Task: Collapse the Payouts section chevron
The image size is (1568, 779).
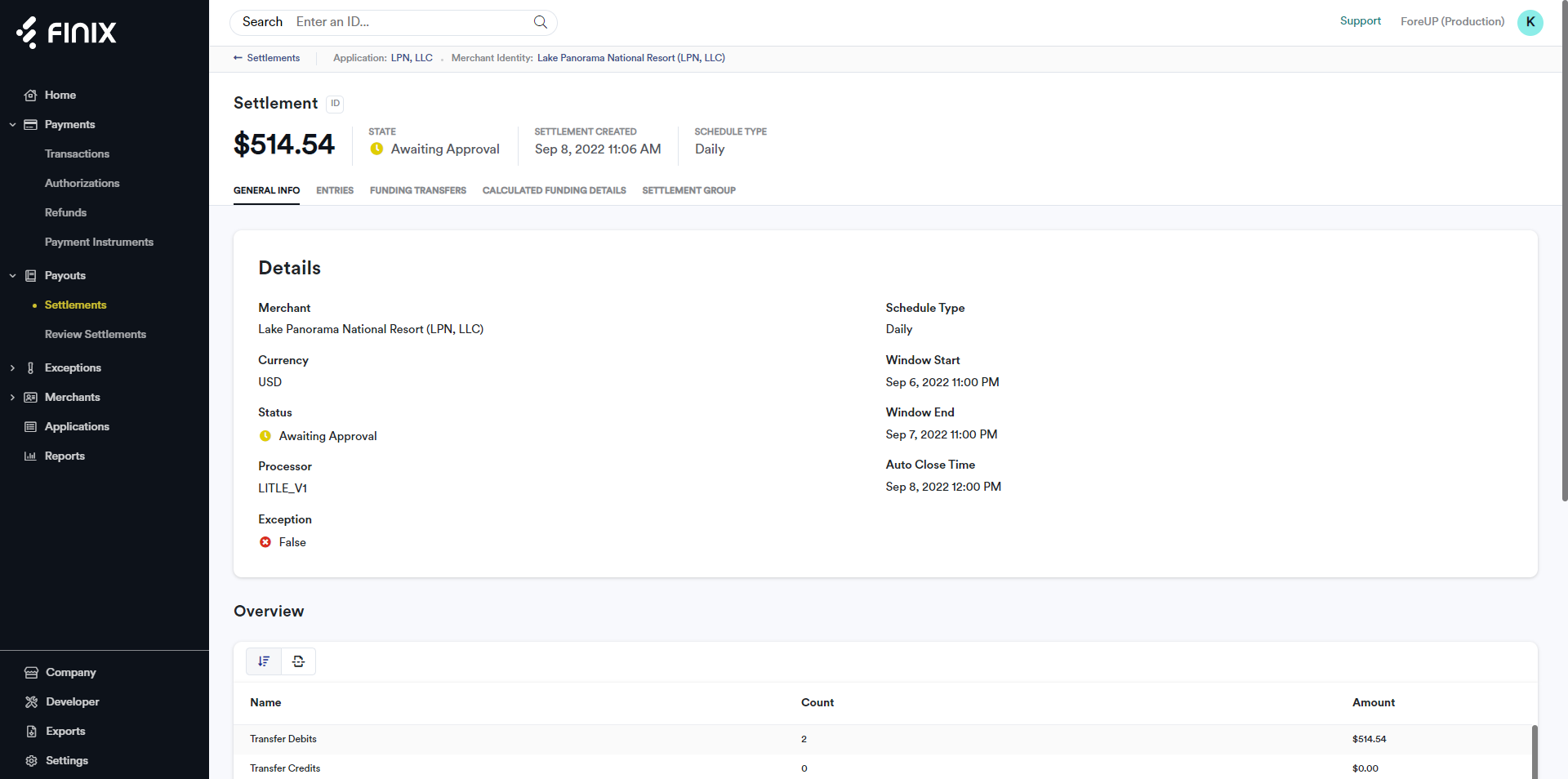Action: pyautogui.click(x=12, y=276)
